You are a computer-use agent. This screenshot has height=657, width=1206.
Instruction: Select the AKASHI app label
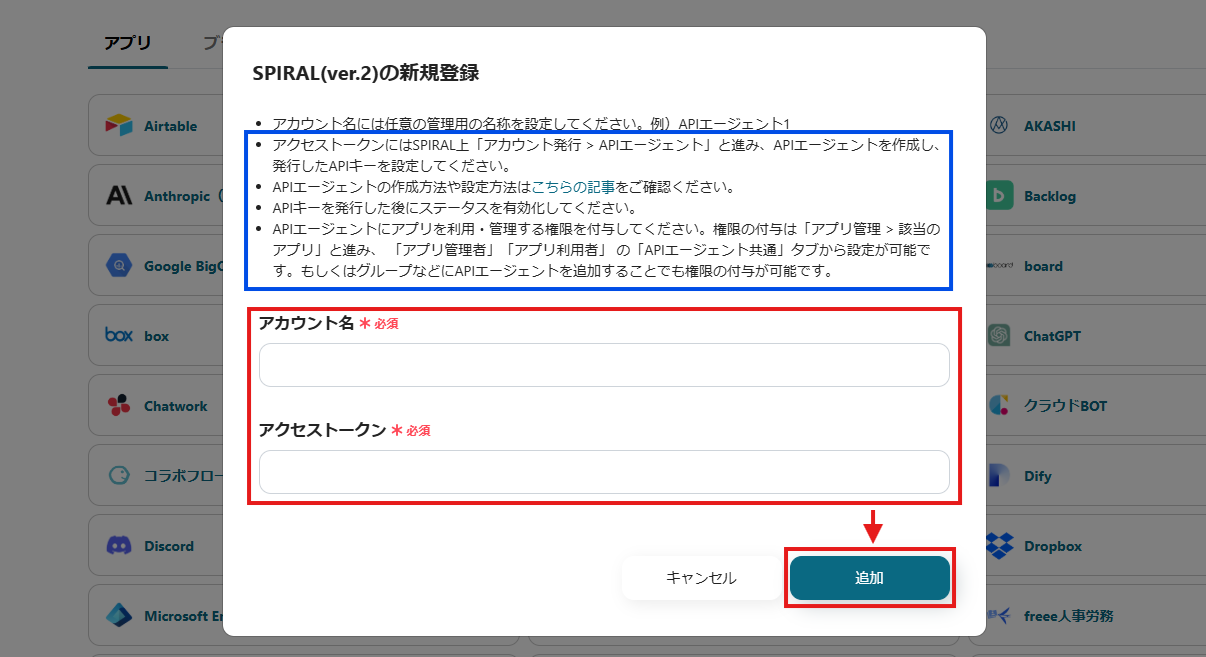click(1049, 127)
